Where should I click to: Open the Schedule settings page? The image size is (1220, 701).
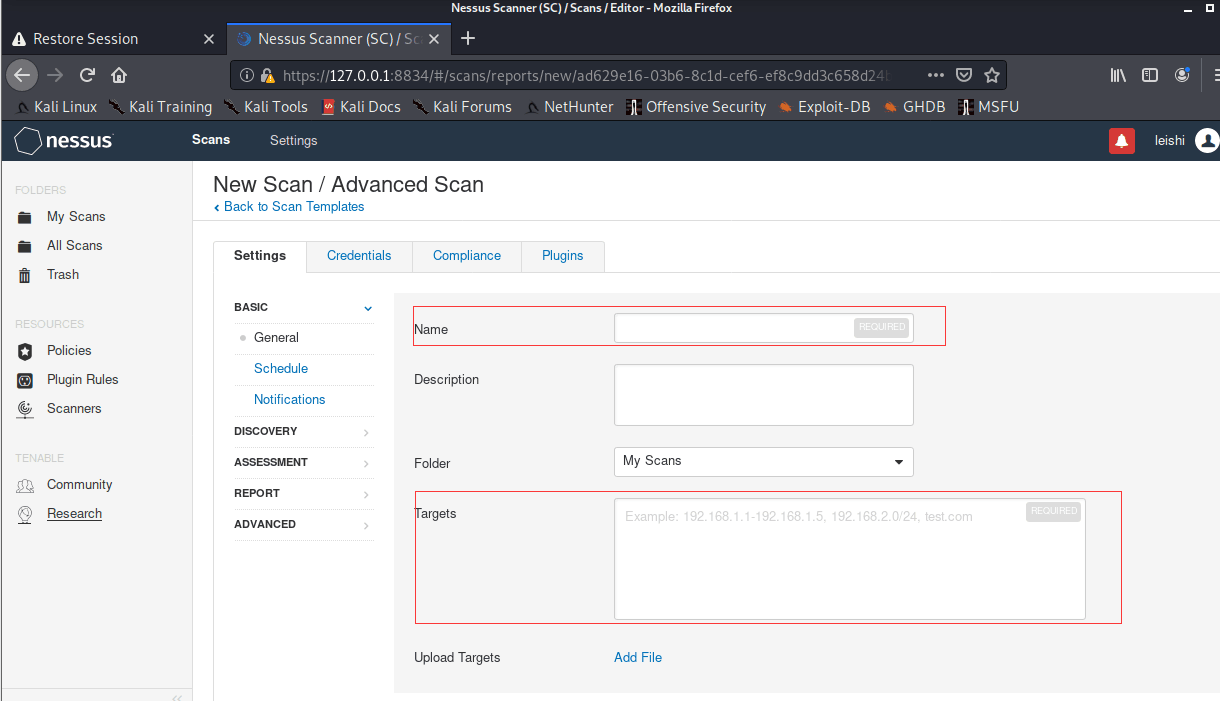(x=281, y=369)
